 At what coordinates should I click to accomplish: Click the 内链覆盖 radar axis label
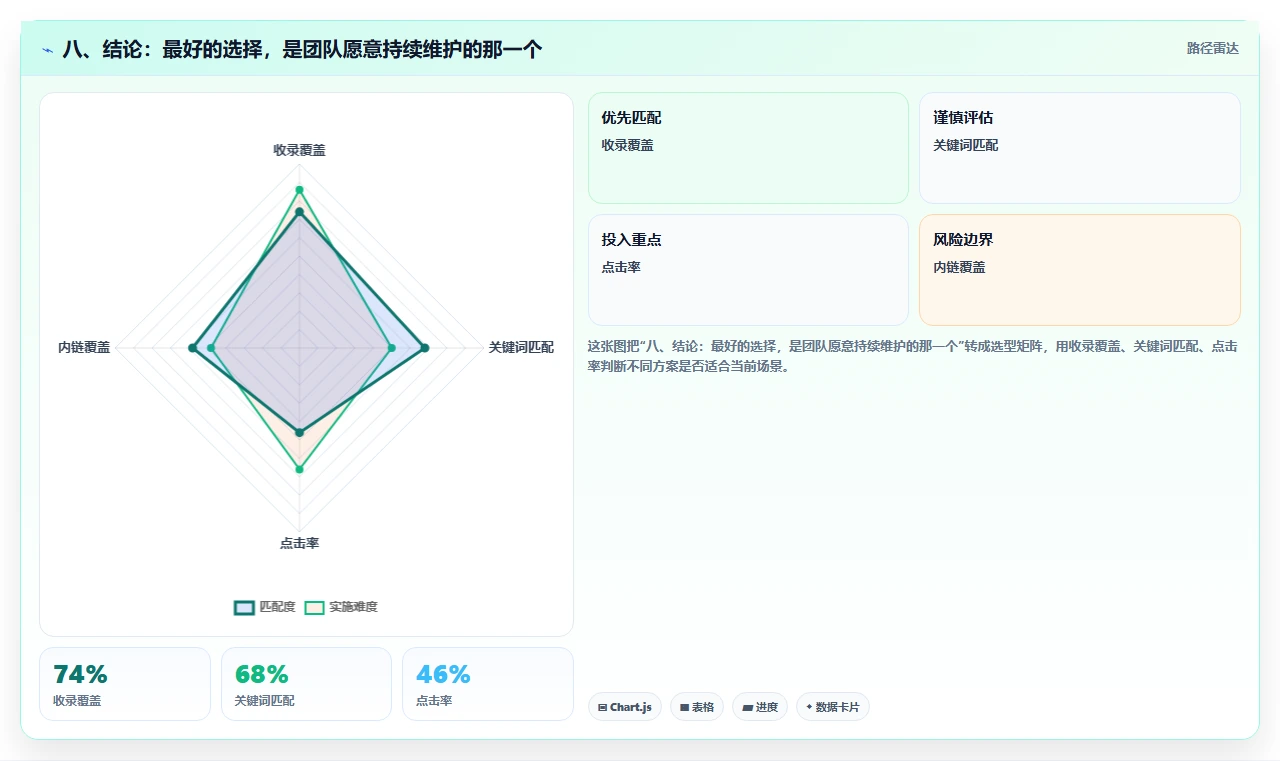coord(84,347)
